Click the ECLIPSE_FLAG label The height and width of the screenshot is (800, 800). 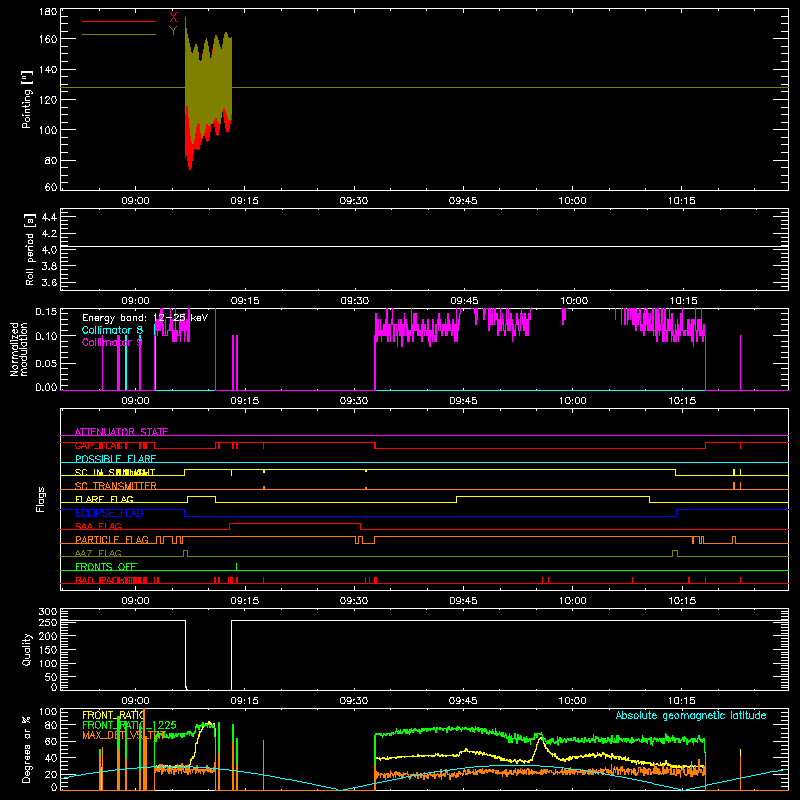tap(109, 513)
